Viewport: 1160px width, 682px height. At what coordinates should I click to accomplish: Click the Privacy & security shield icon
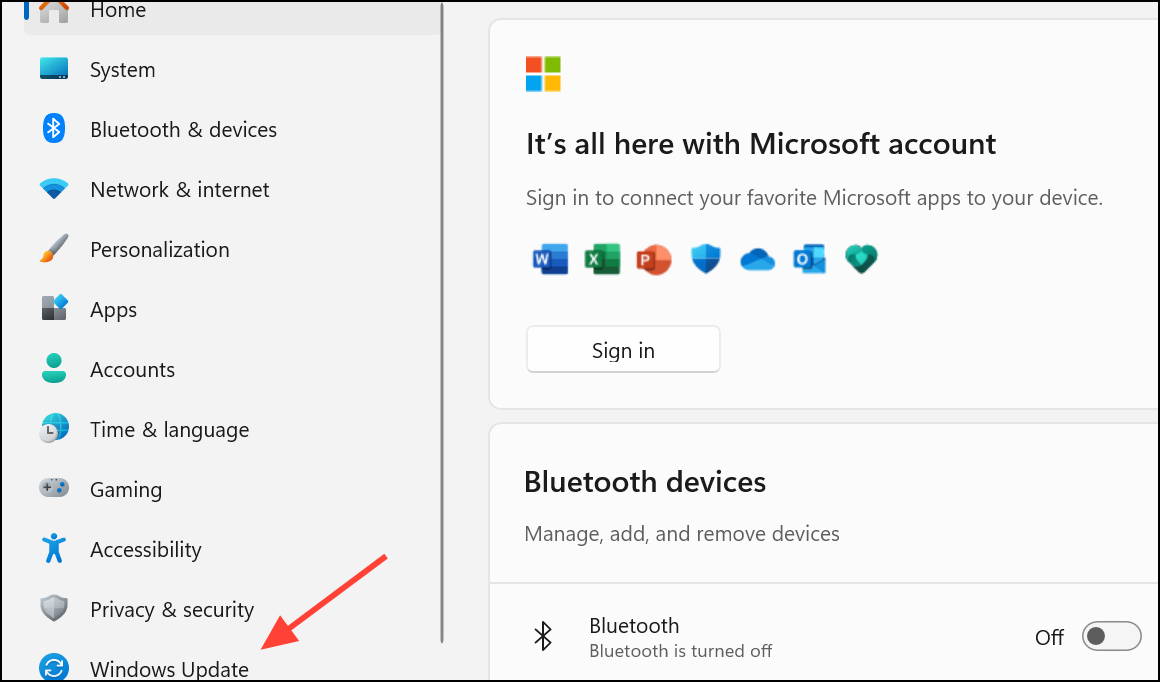click(53, 609)
